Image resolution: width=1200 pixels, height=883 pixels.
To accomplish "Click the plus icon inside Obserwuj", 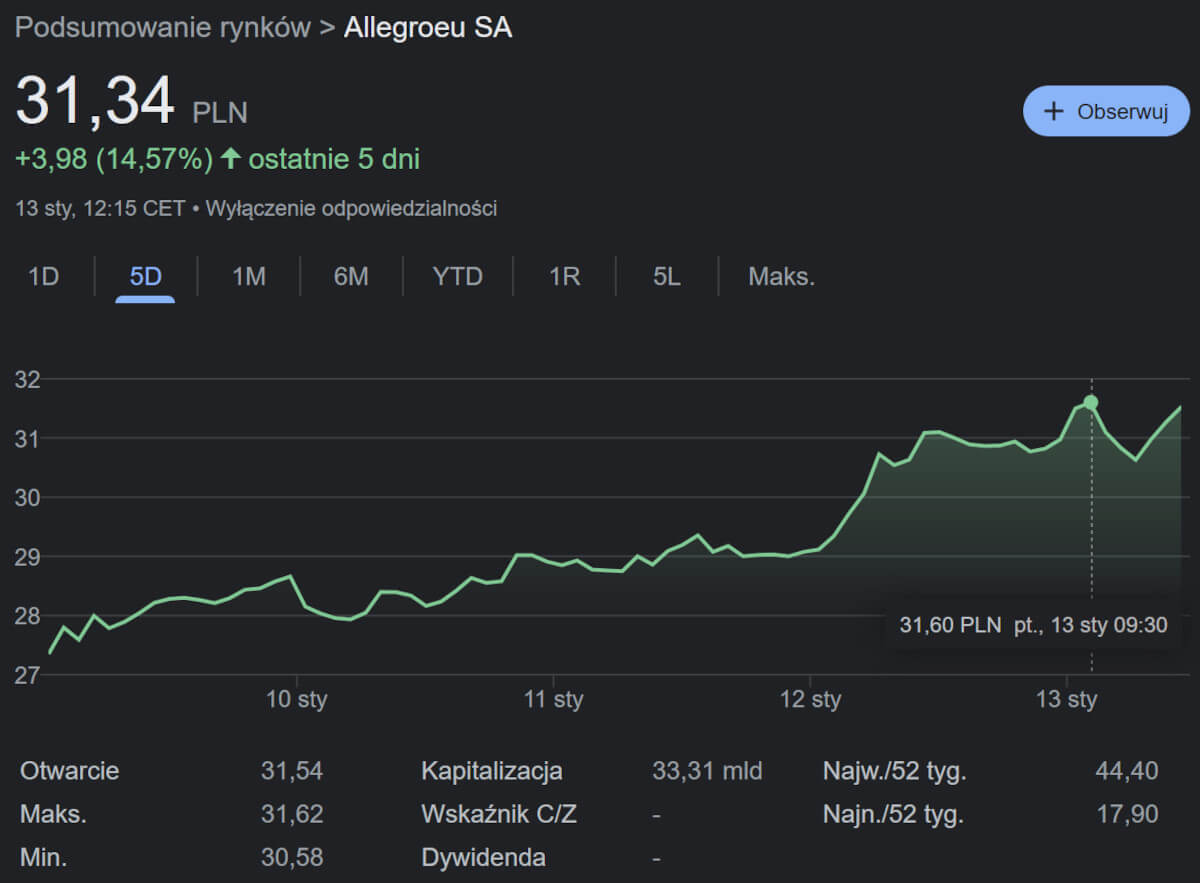I will (1053, 111).
